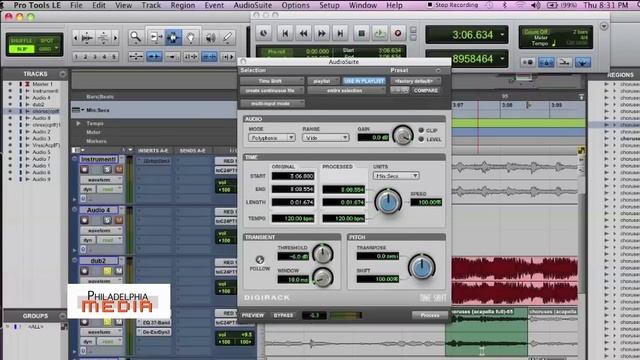The height and width of the screenshot is (360, 640).
Task: Select the Trimmer tool
Action: 155,38
